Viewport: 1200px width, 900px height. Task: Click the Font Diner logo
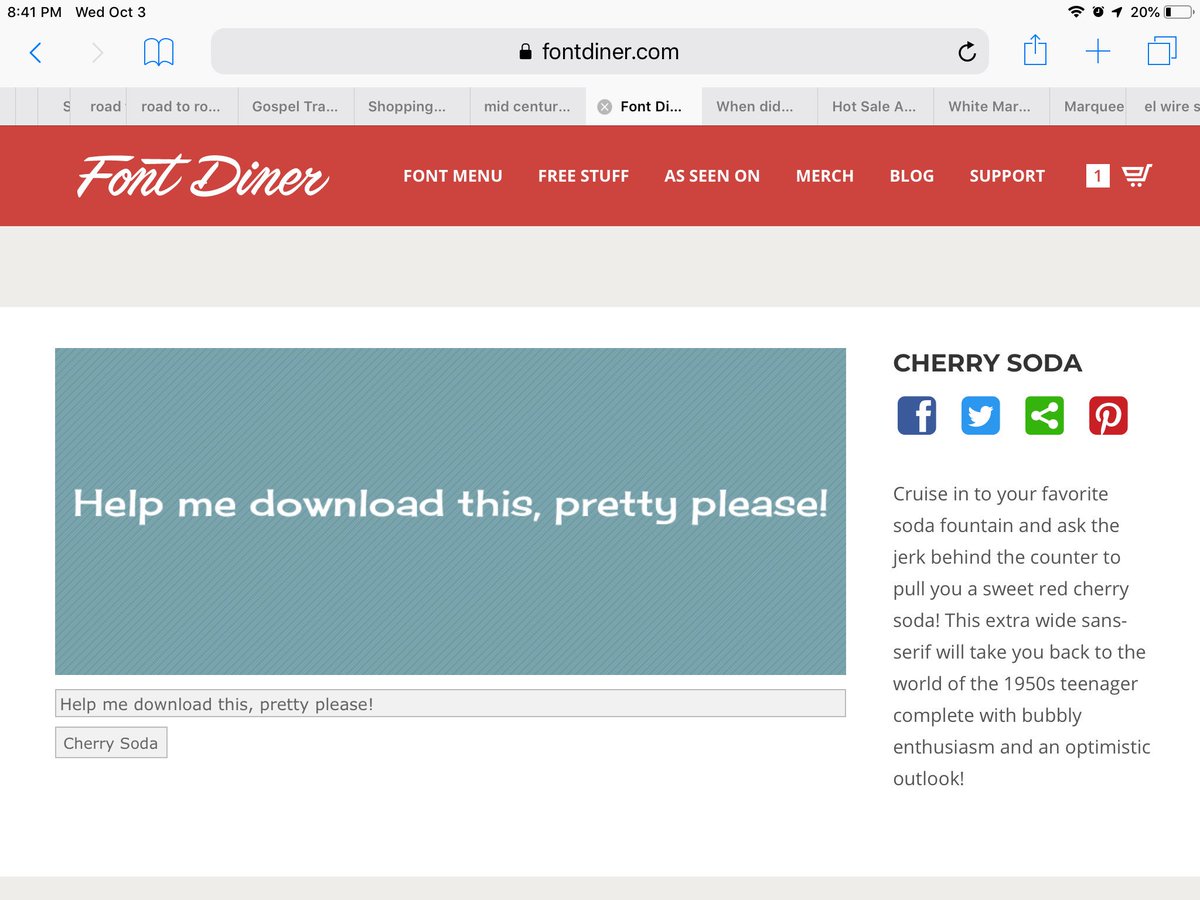pos(203,176)
